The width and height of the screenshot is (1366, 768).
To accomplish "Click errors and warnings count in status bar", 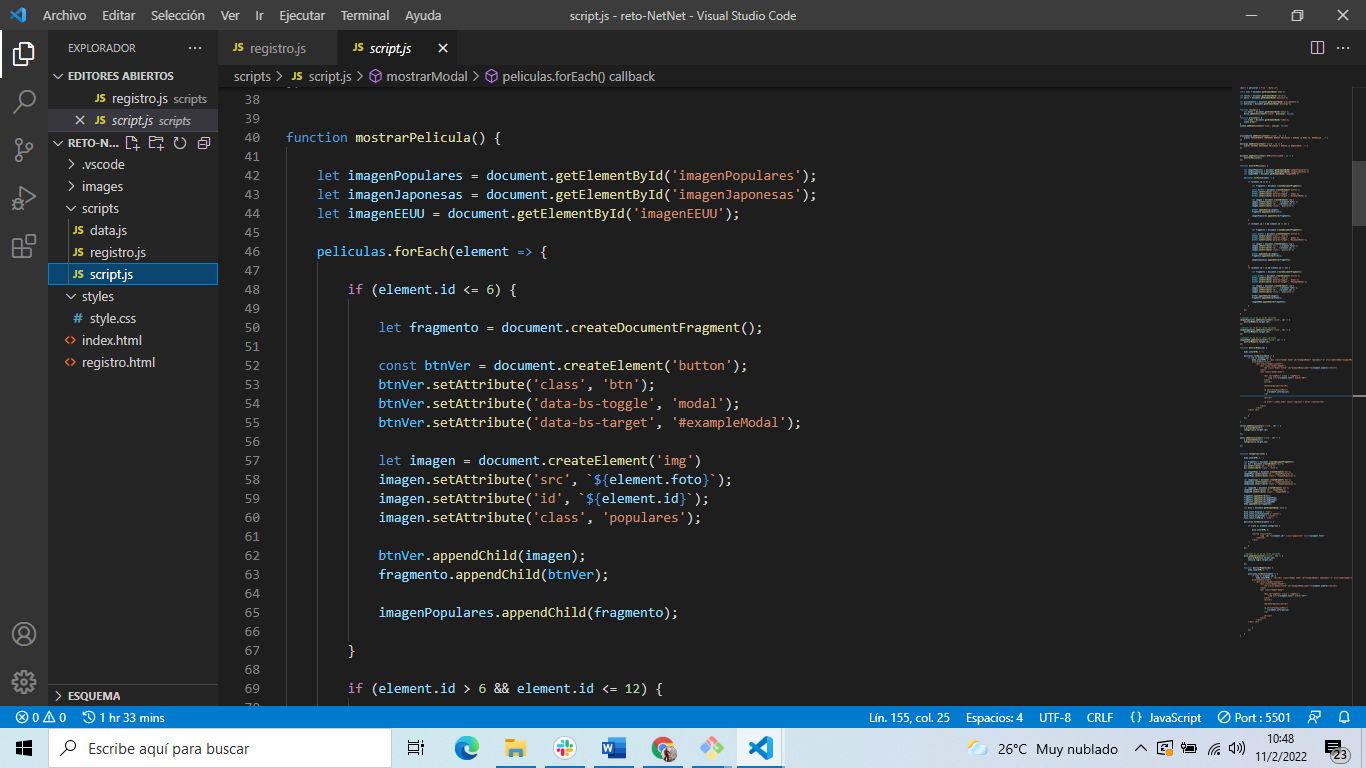I will pos(41,718).
